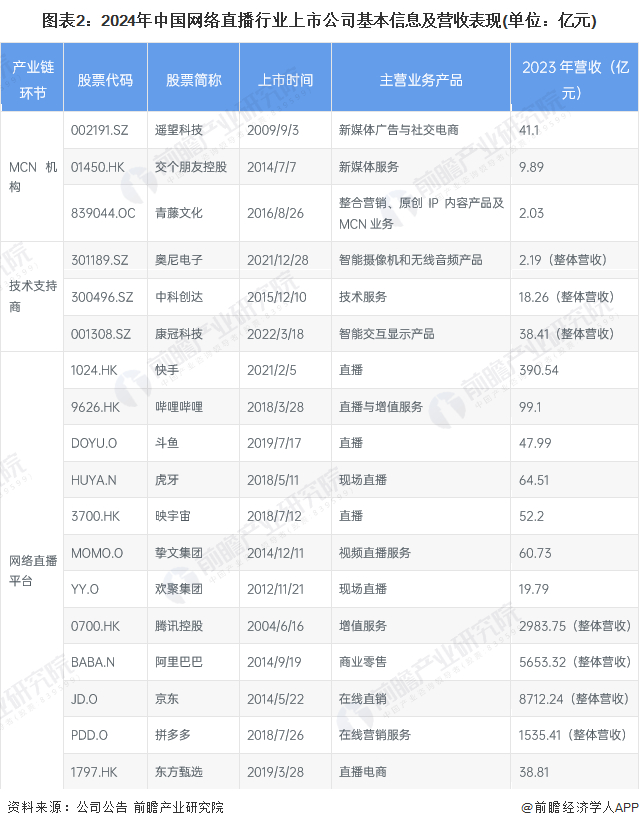Click the chart title 图表2 heading
Viewport: 639px width, 828px height.
[319, 21]
